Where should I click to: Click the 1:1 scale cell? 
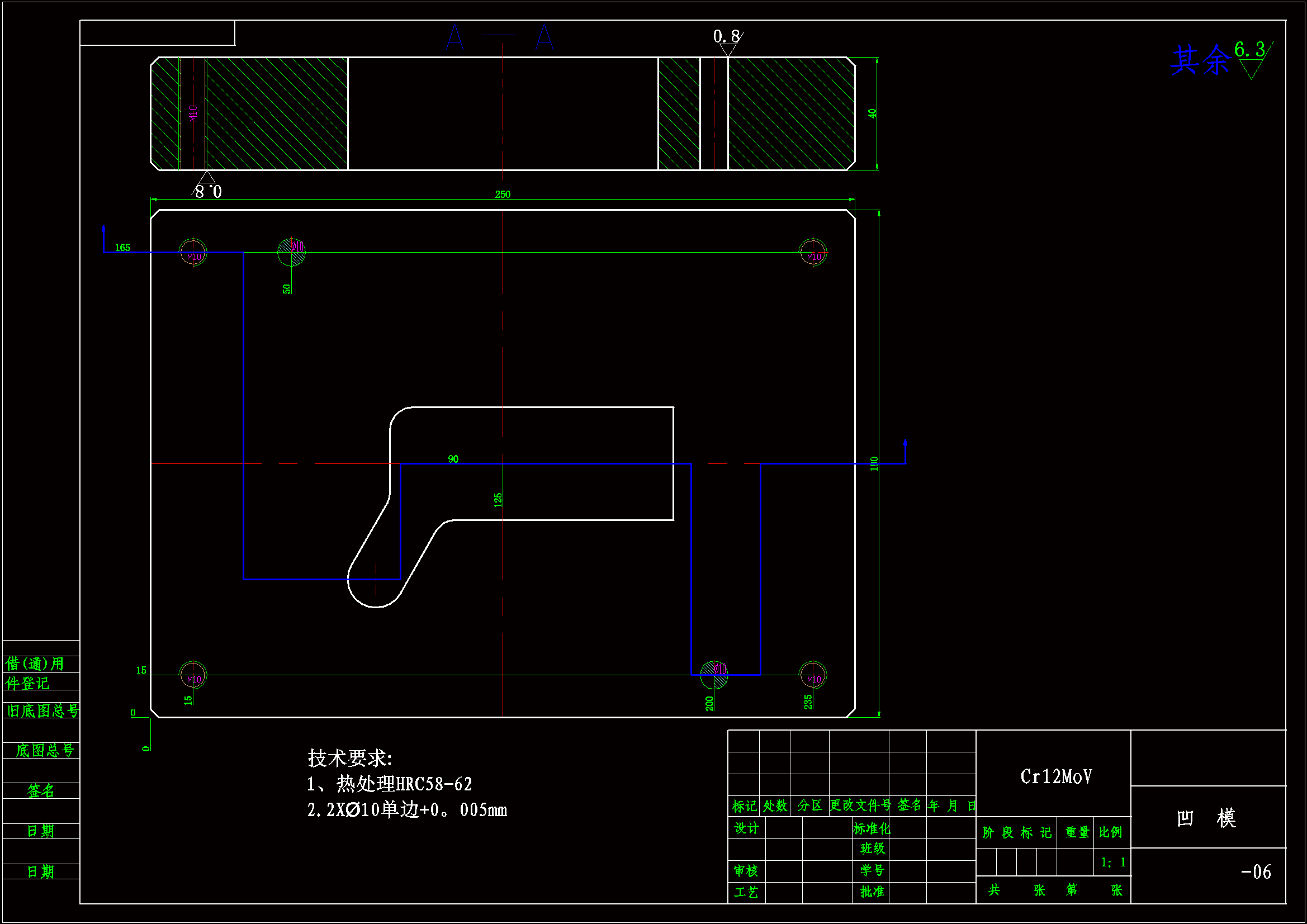click(1113, 863)
